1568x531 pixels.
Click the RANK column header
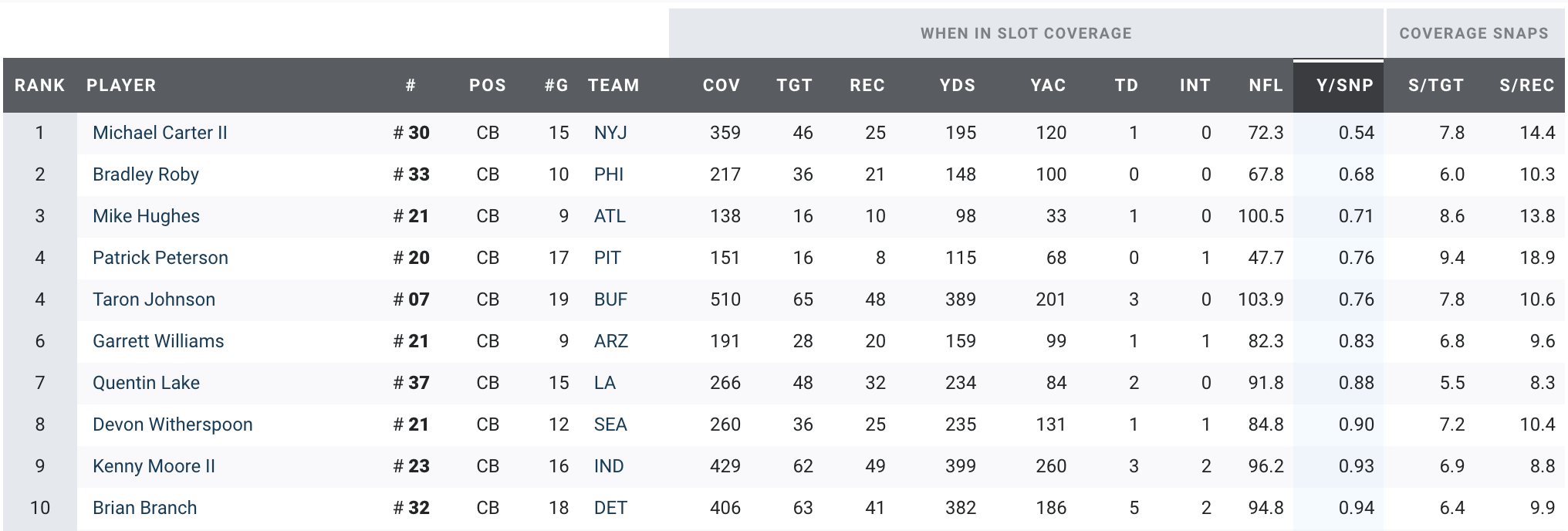(40, 85)
